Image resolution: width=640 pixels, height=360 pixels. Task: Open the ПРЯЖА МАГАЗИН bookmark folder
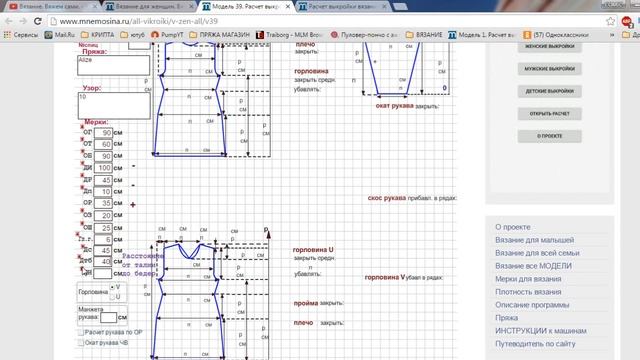point(220,35)
